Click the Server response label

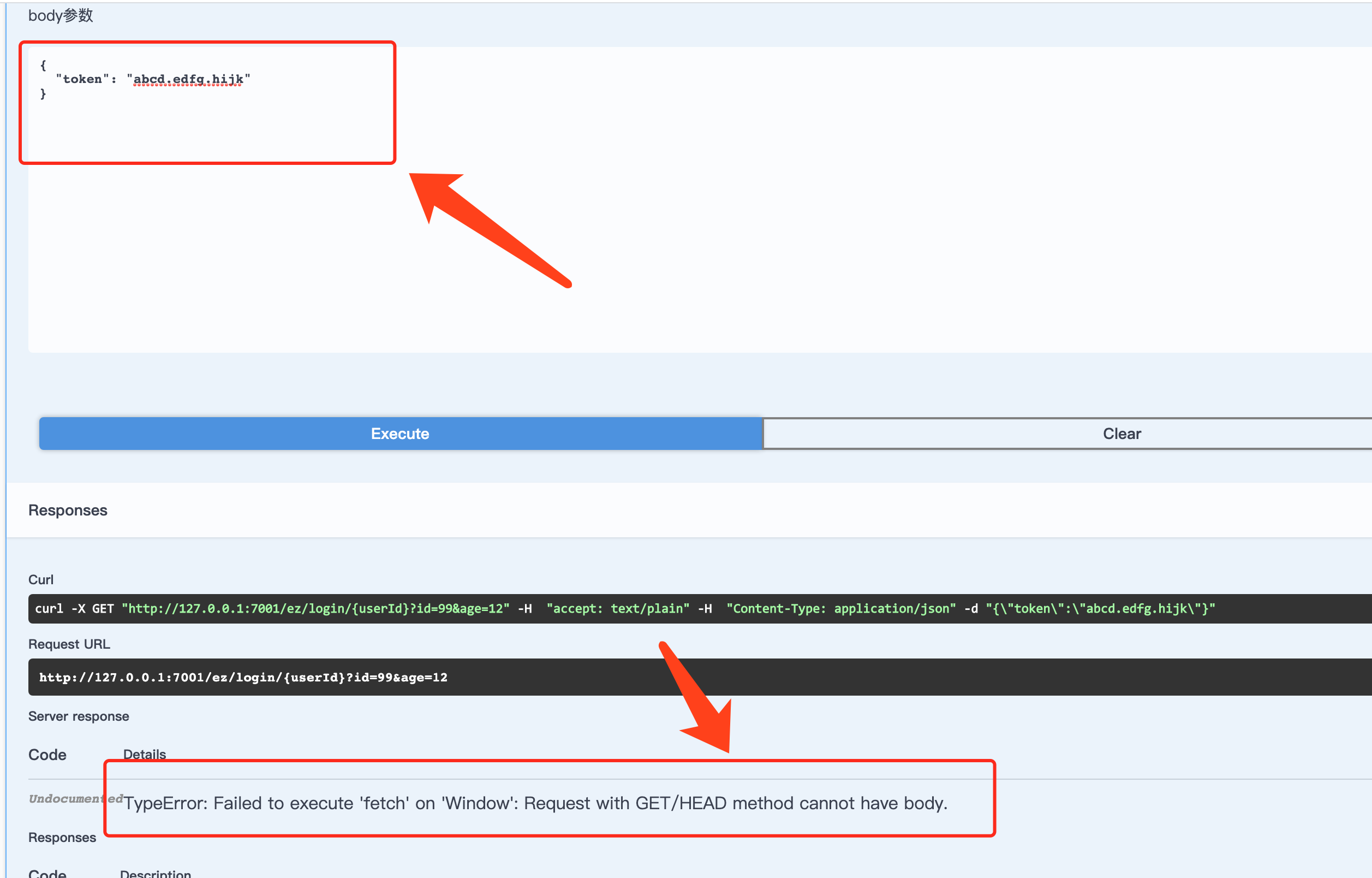pyautogui.click(x=79, y=716)
